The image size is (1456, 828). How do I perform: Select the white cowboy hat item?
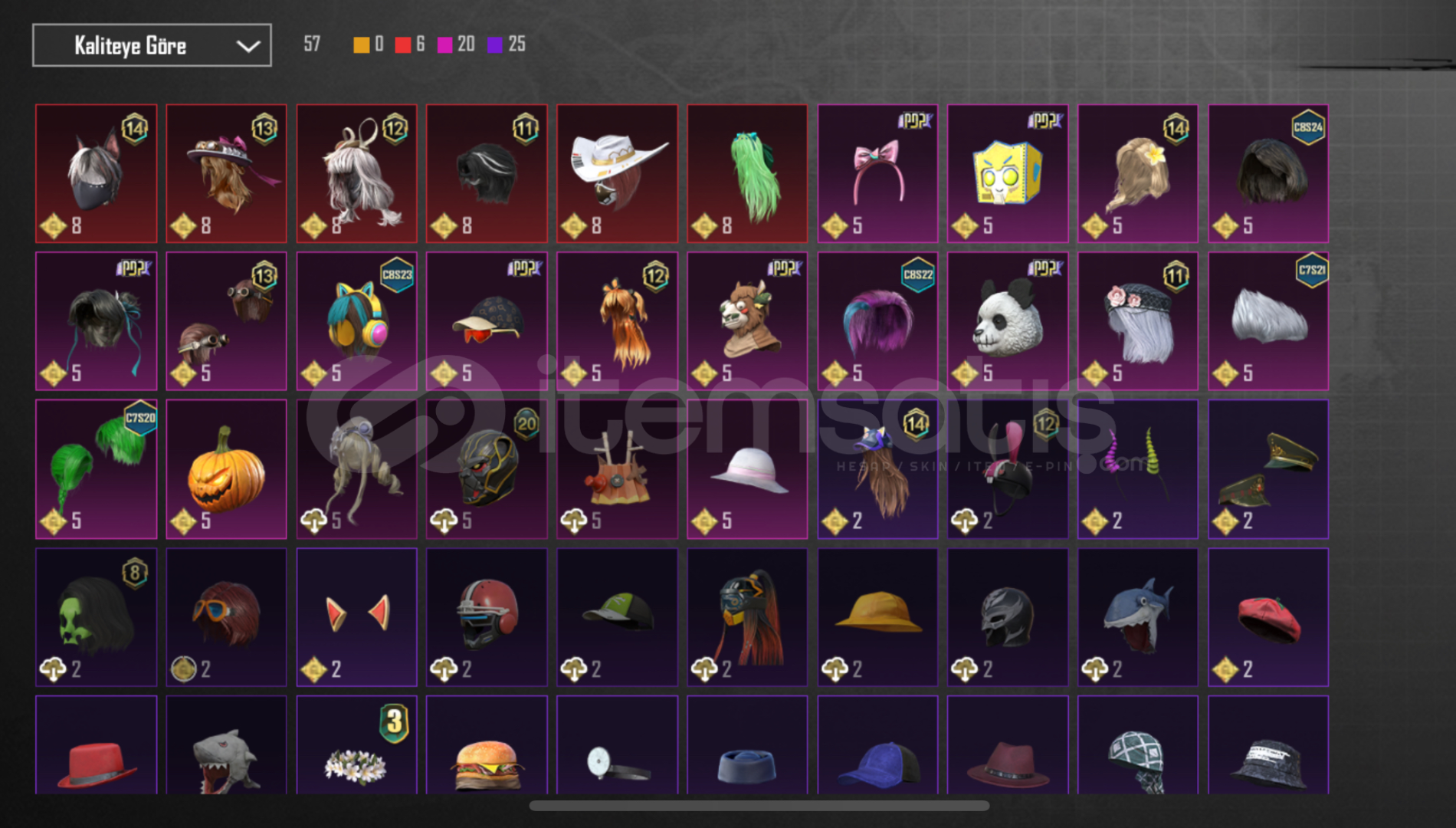tap(617, 174)
